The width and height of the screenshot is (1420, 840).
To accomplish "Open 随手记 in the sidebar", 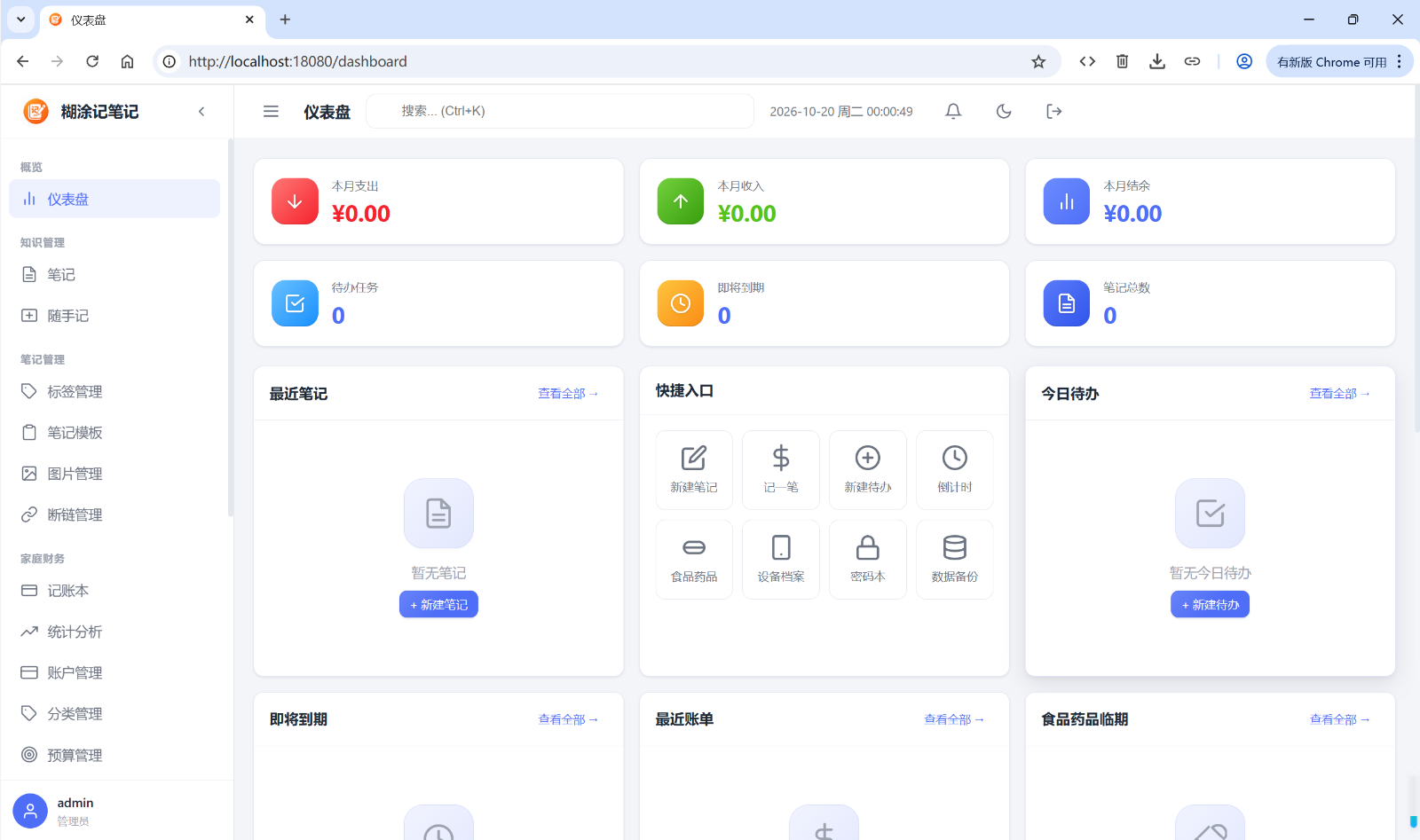I will tap(114, 316).
